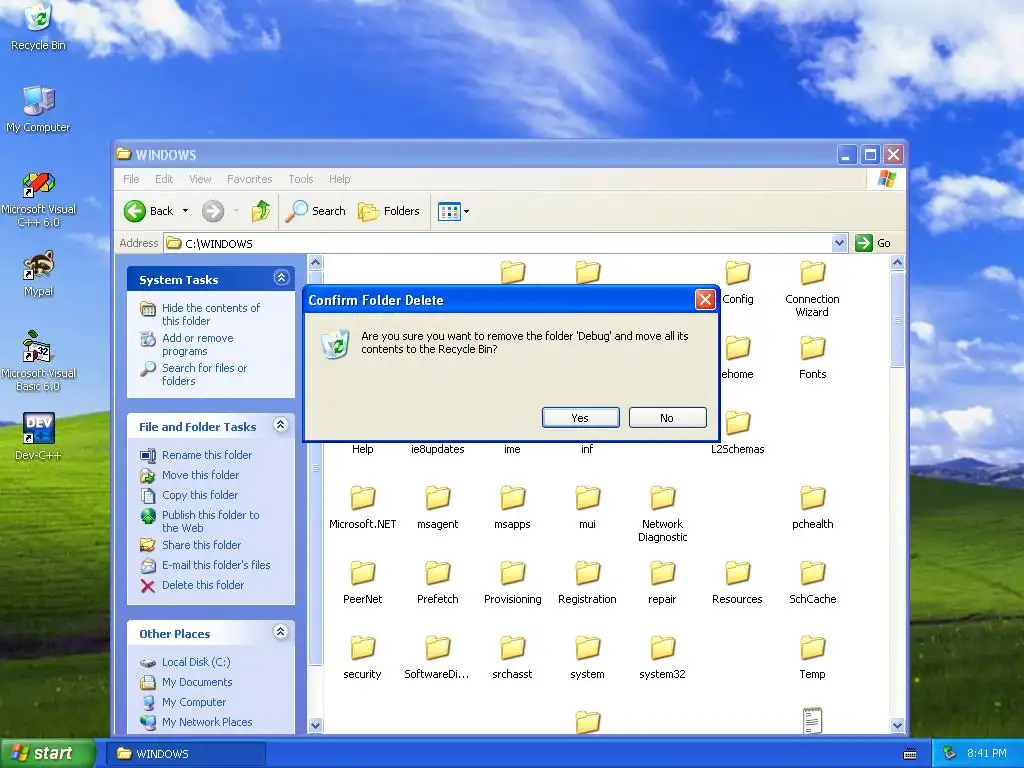
Task: Open the Back history dropdown arrow
Action: click(x=185, y=211)
